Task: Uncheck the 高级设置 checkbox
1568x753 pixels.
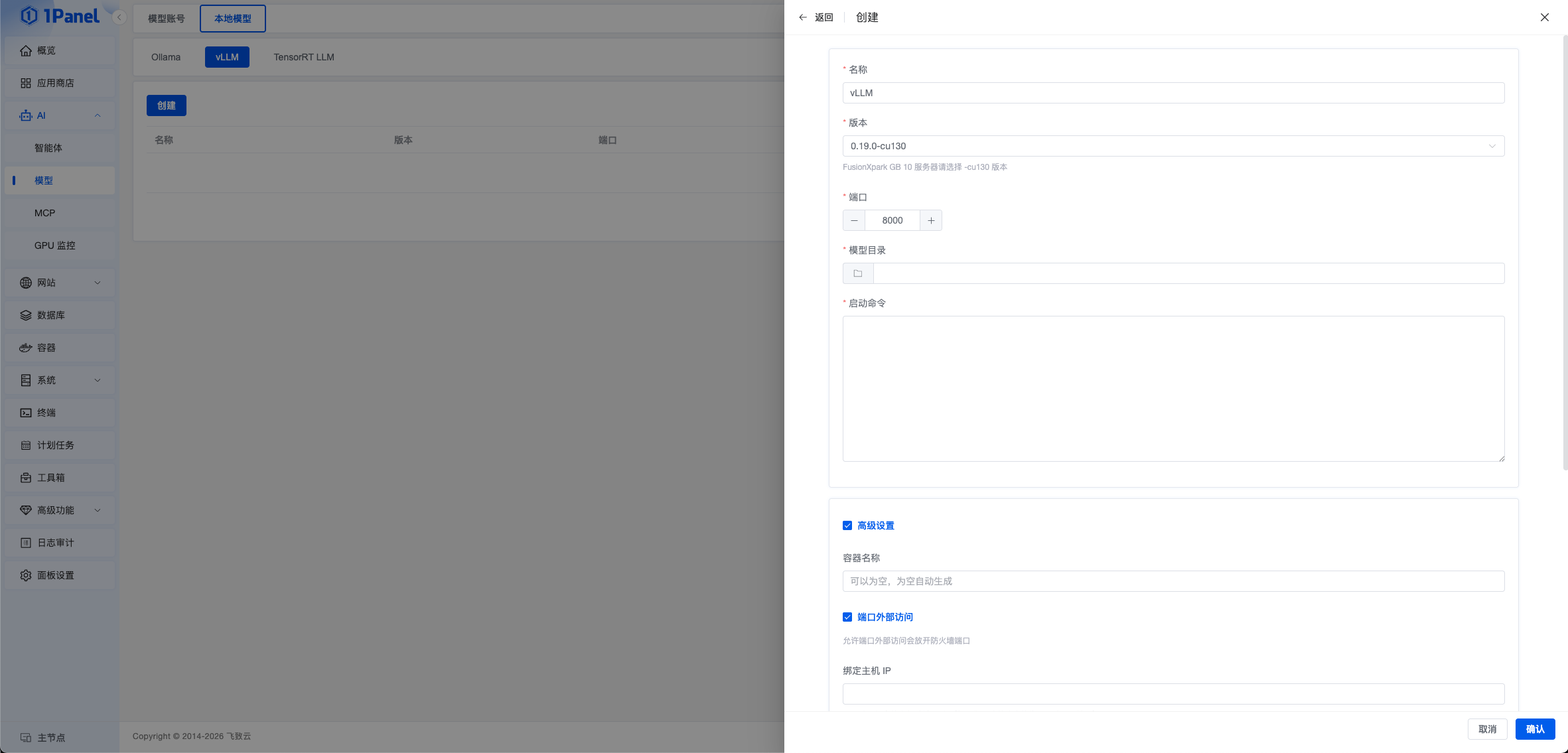Action: (847, 525)
